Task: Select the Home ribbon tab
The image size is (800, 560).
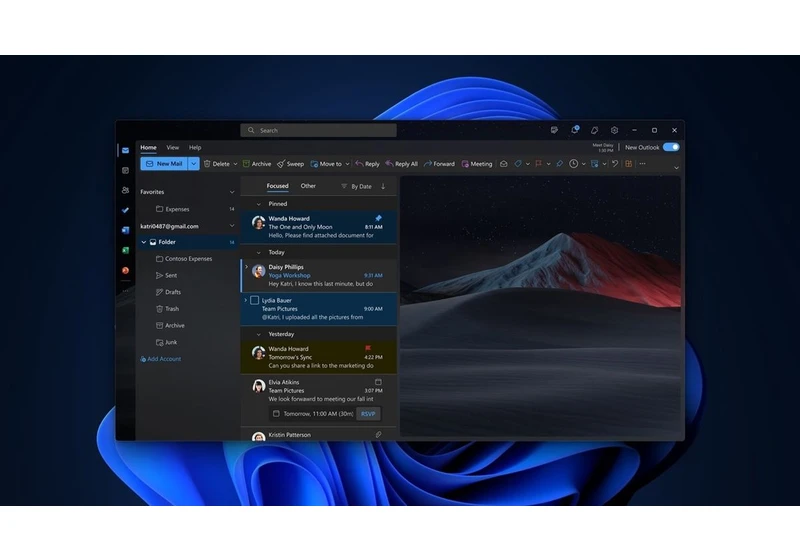Action: point(148,147)
